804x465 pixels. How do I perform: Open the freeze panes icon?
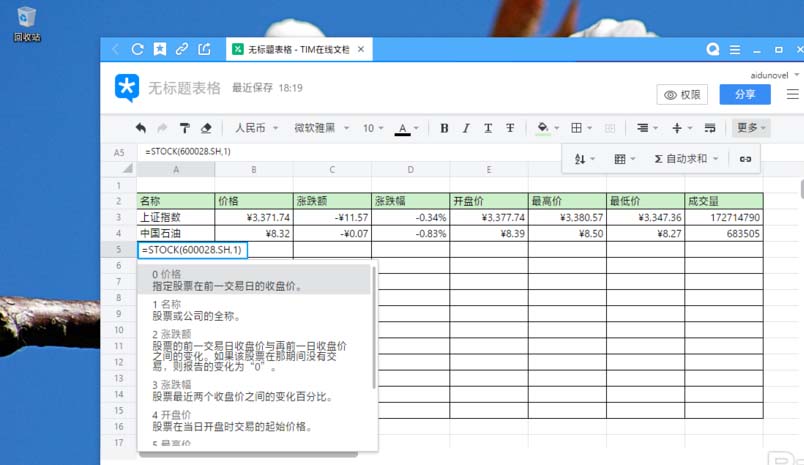(624, 159)
